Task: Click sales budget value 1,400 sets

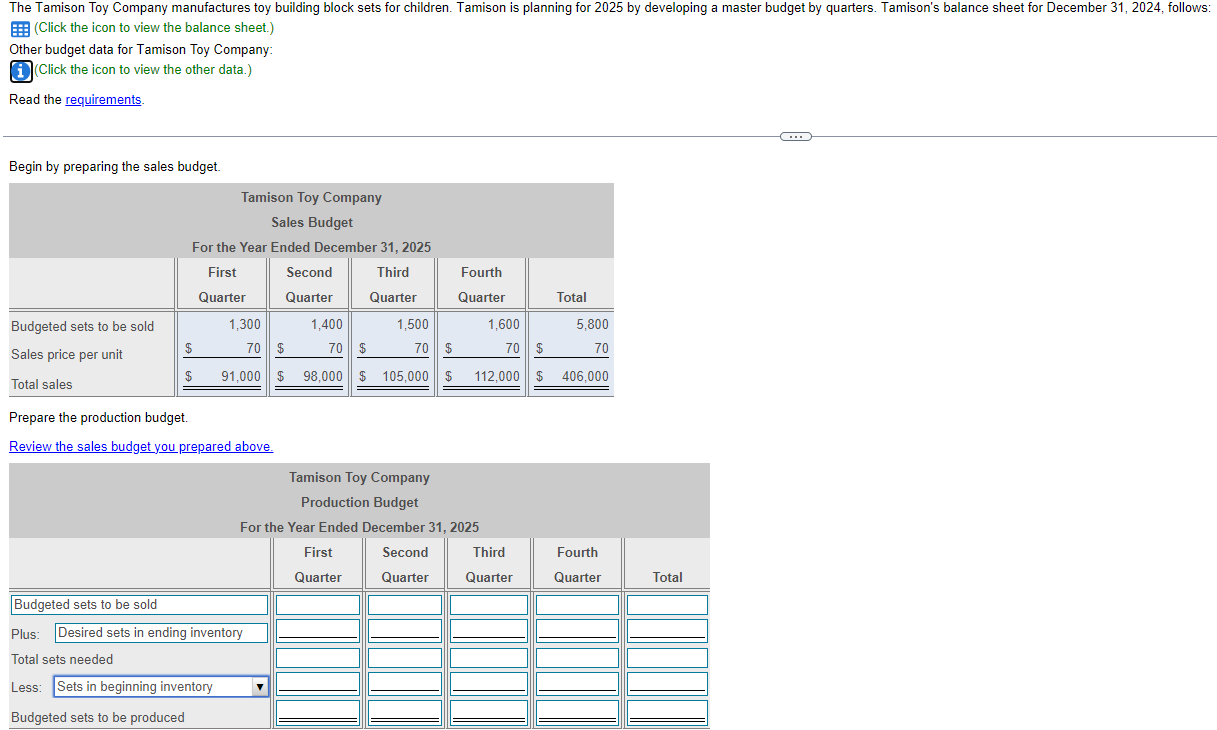Action: [x=326, y=324]
